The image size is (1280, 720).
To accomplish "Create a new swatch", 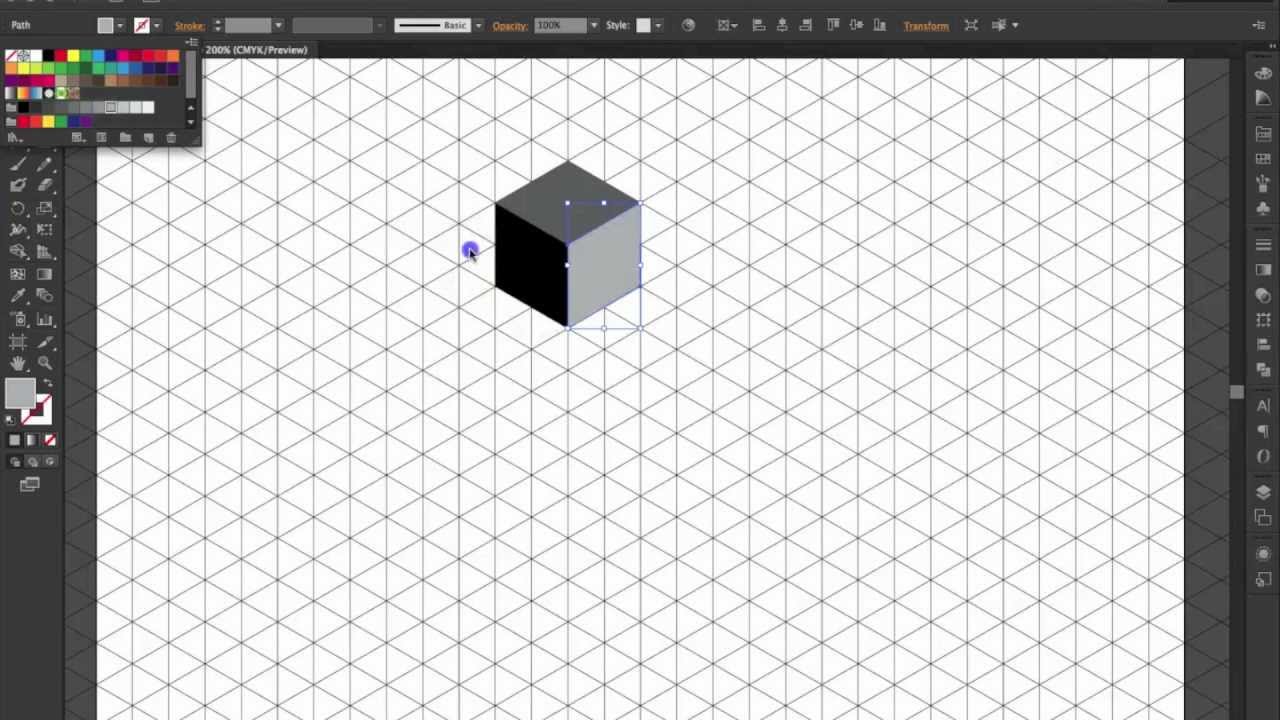I will click(x=148, y=137).
